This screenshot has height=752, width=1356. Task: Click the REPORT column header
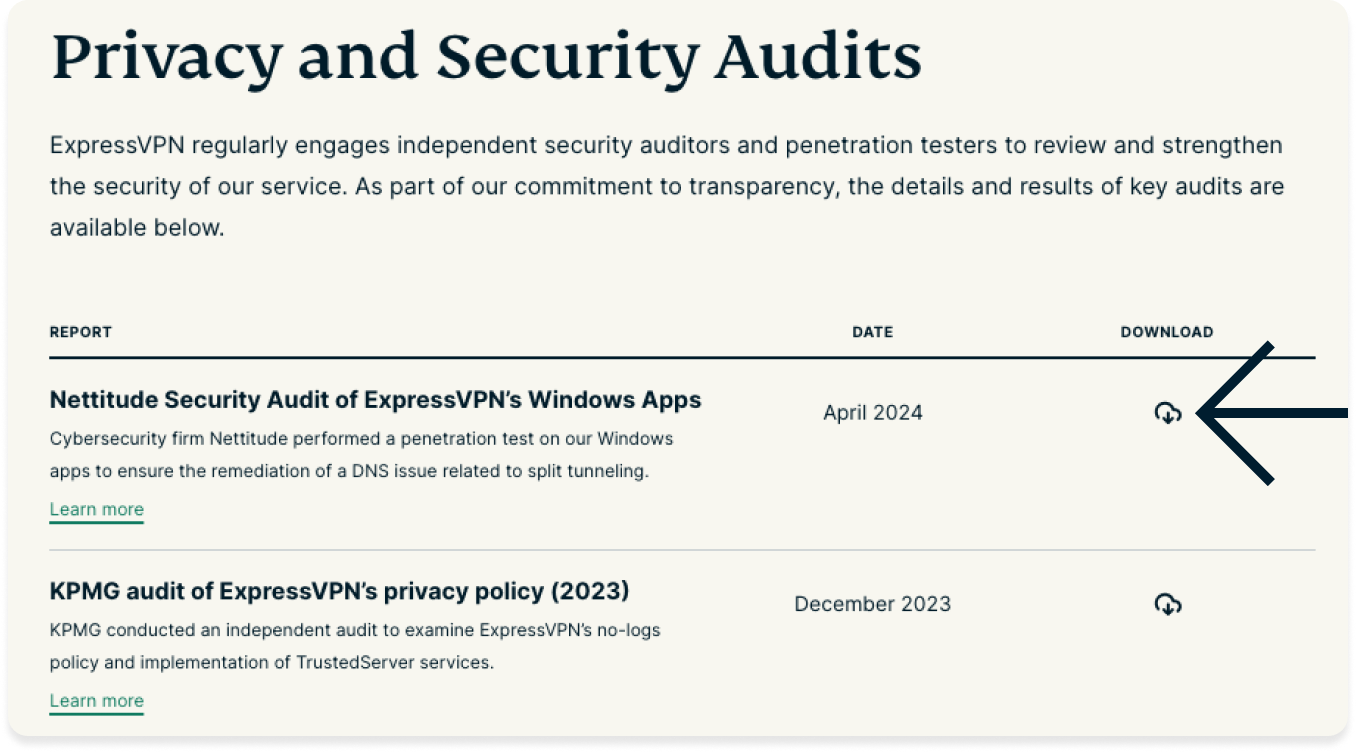pyautogui.click(x=81, y=332)
